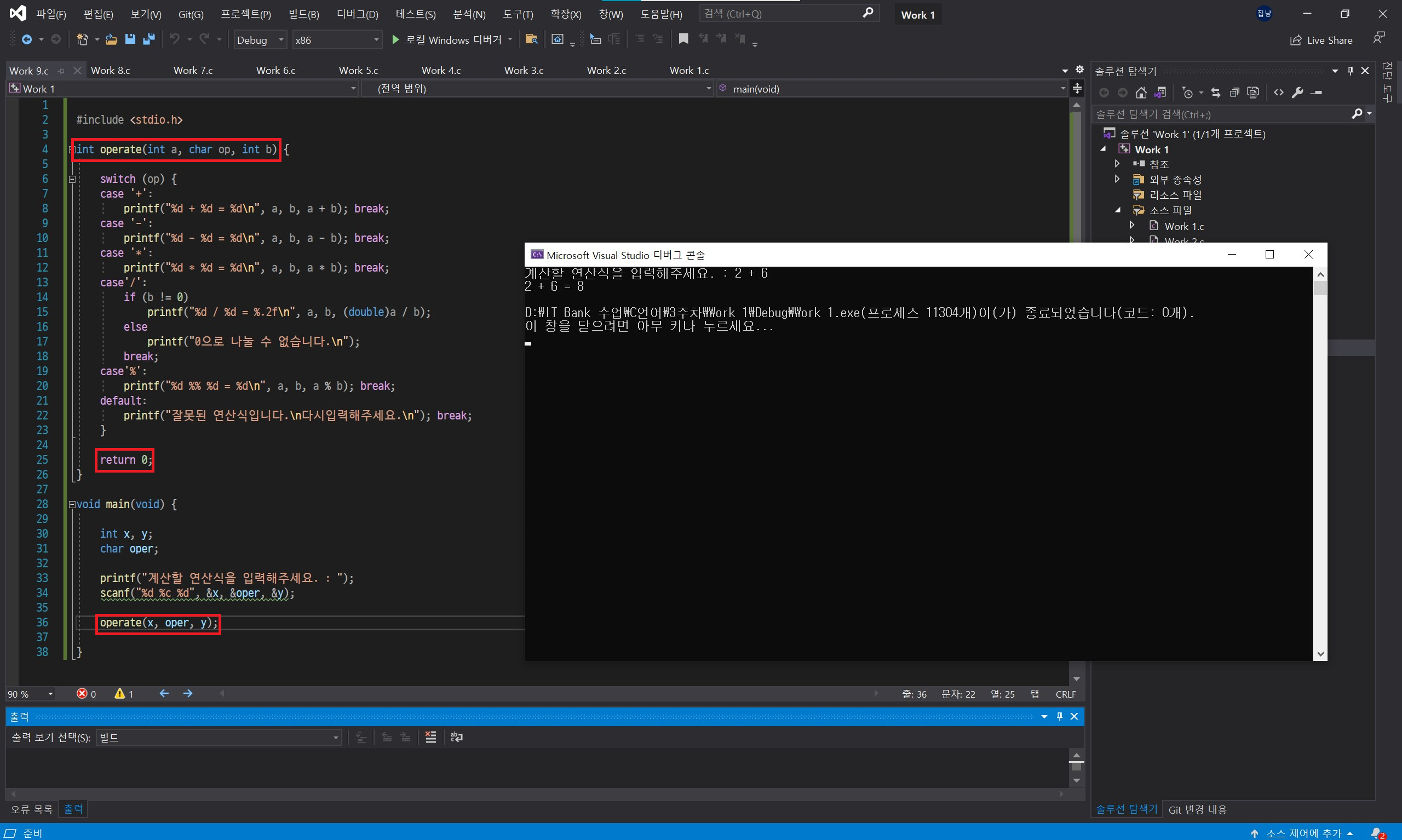Viewport: 1402px width, 840px height.
Task: Click Collapse All in Solution Explorer
Action: (1234, 92)
